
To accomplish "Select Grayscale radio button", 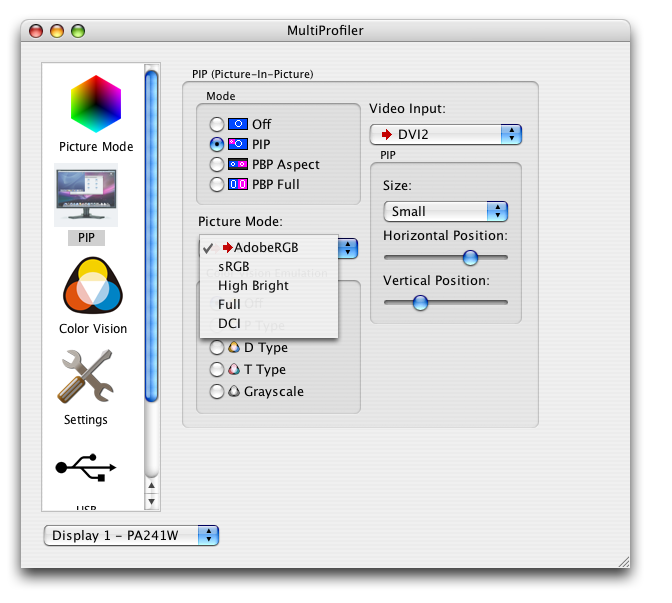I will pos(217,391).
